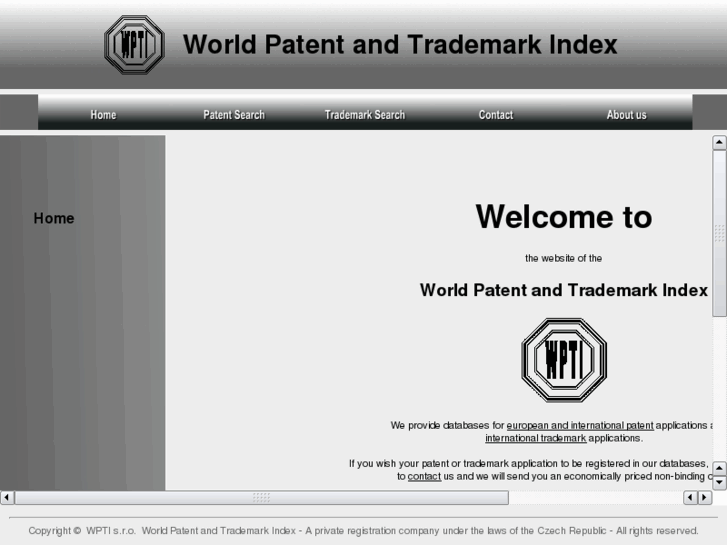Follow the international trademark link

tap(536, 438)
